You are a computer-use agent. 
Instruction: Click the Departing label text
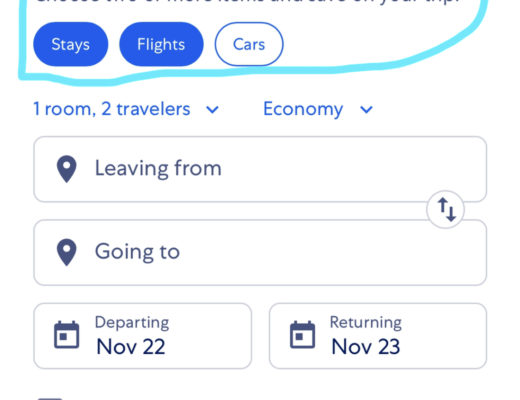(132, 323)
